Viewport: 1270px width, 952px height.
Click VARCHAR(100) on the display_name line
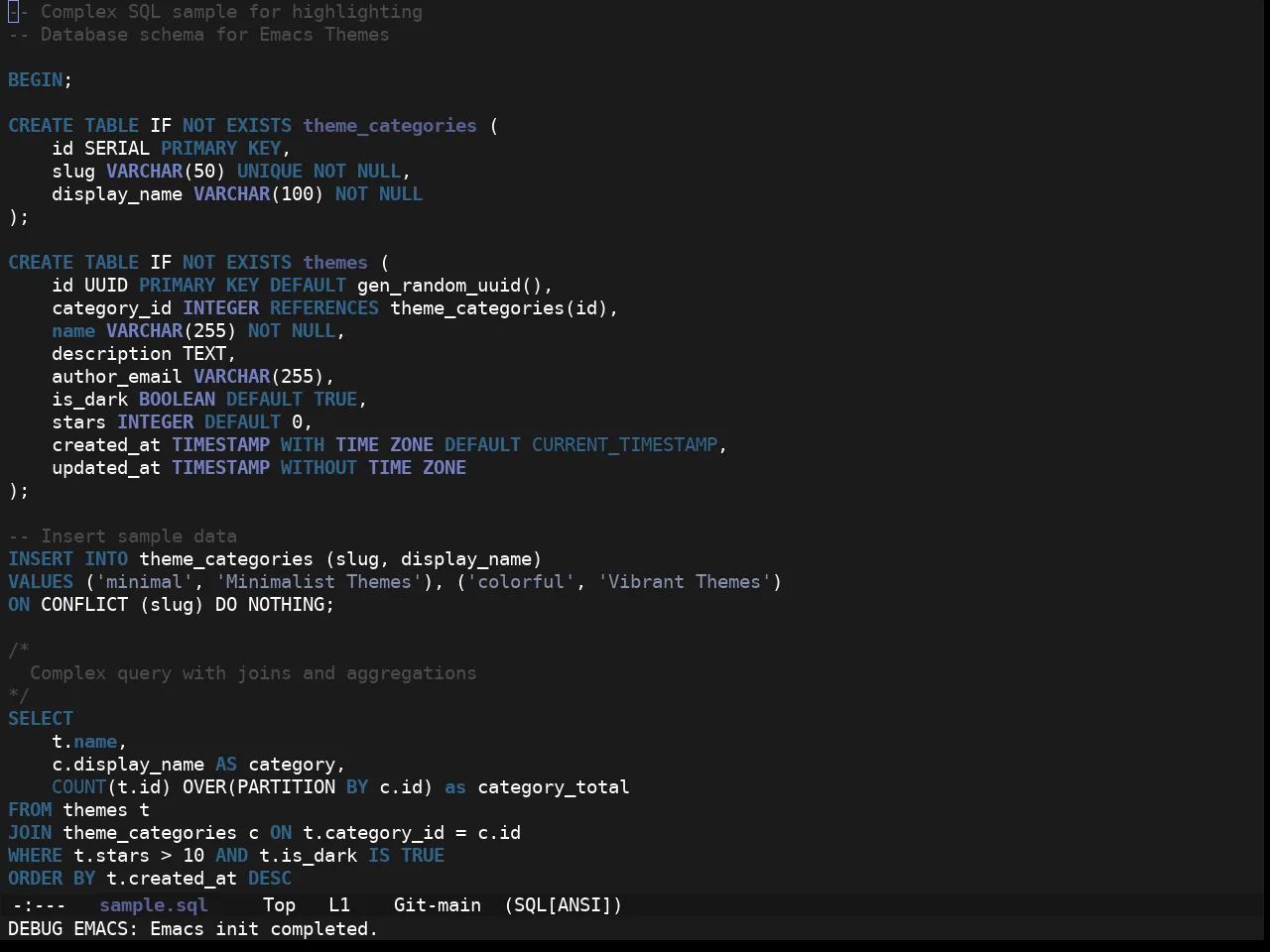[259, 193]
